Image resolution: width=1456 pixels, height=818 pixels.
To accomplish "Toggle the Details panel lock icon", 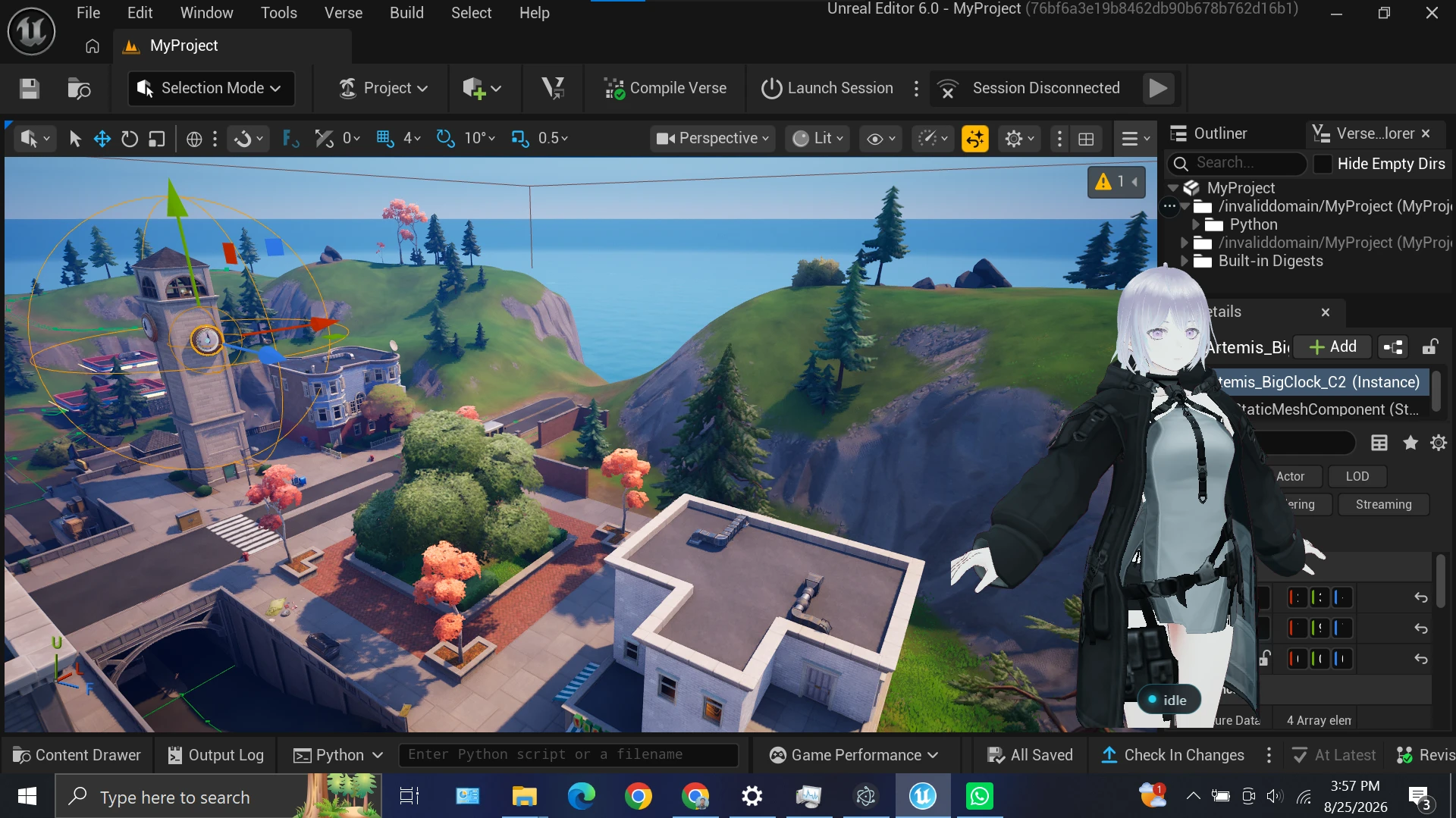I will 1430,347.
